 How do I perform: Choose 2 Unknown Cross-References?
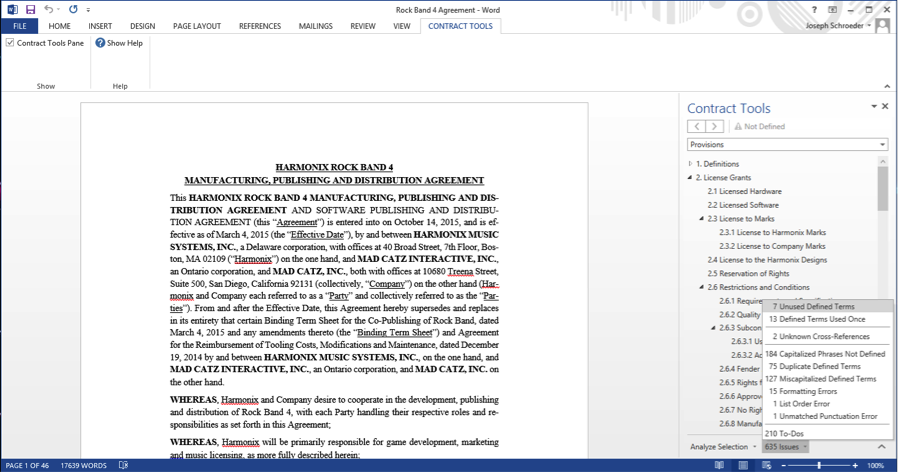click(828, 336)
